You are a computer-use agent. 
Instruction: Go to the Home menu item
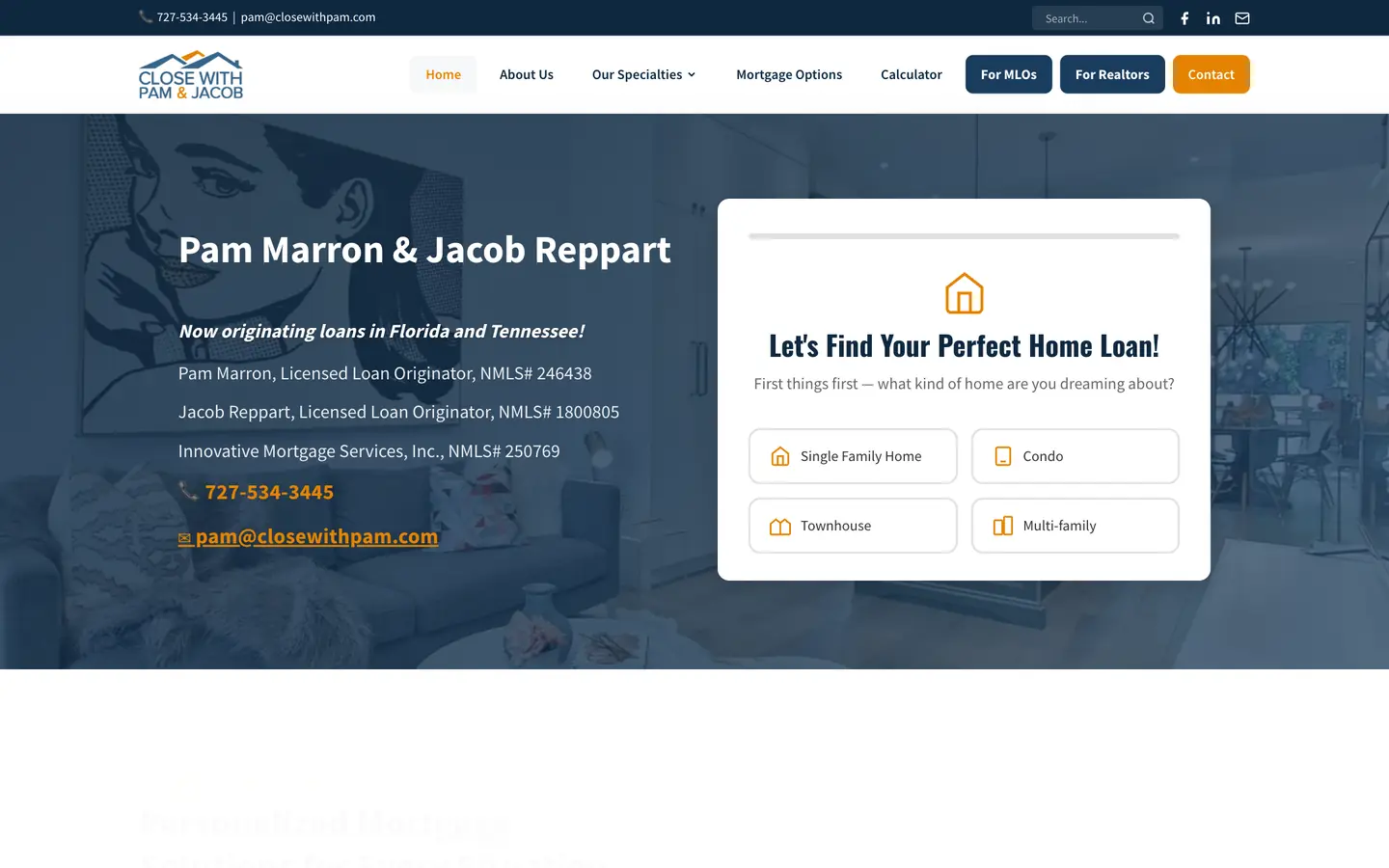444,74
